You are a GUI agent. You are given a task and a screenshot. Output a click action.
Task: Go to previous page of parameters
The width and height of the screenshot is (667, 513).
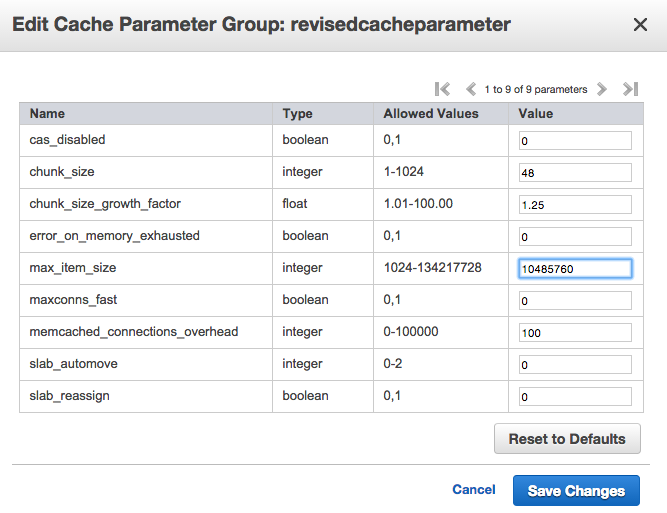pos(470,89)
